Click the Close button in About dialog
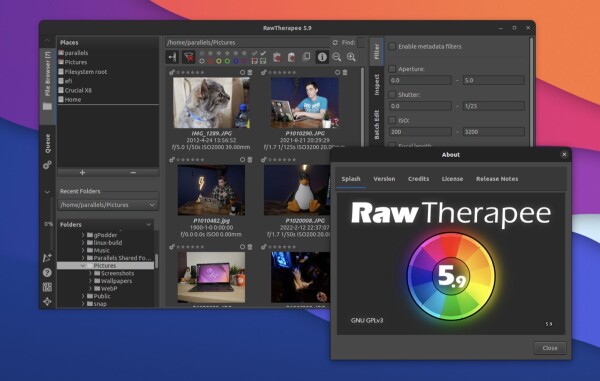Screen dimensions: 600x381 pos(550,348)
